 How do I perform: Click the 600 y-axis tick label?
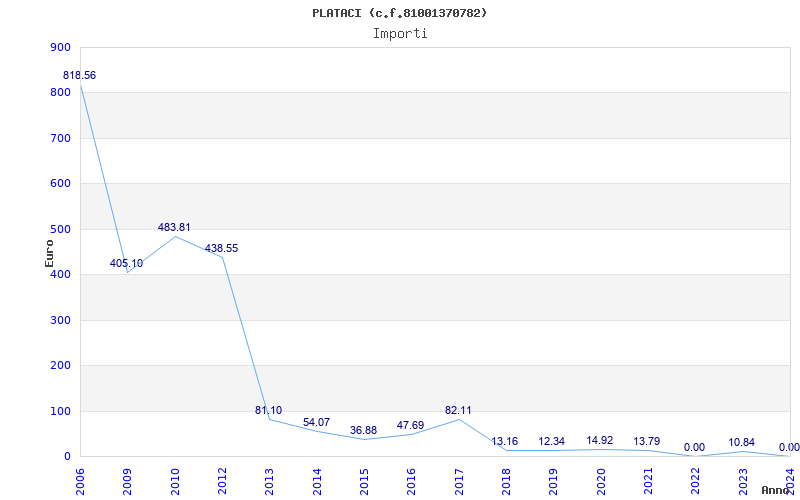[60, 184]
